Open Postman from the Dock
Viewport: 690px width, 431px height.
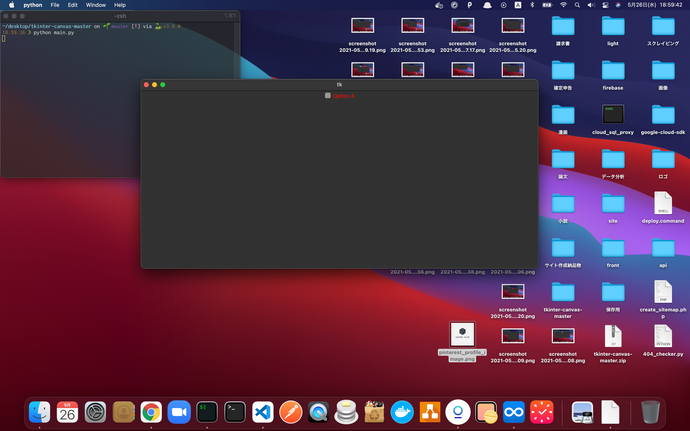click(291, 412)
